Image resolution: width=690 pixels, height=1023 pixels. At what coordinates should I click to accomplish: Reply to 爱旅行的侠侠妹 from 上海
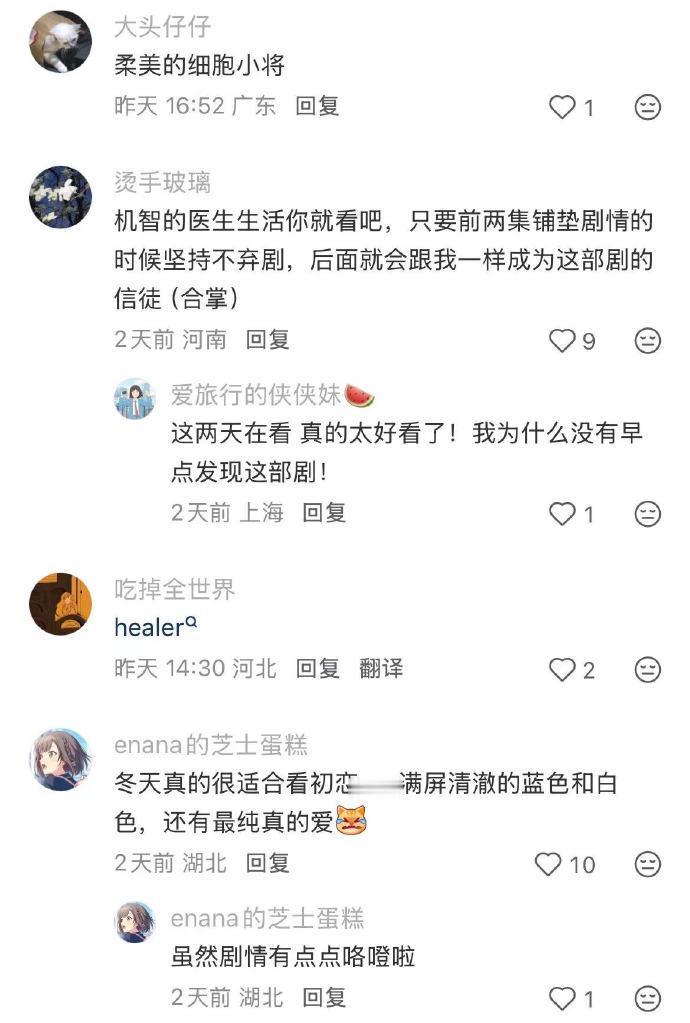pyautogui.click(x=324, y=513)
